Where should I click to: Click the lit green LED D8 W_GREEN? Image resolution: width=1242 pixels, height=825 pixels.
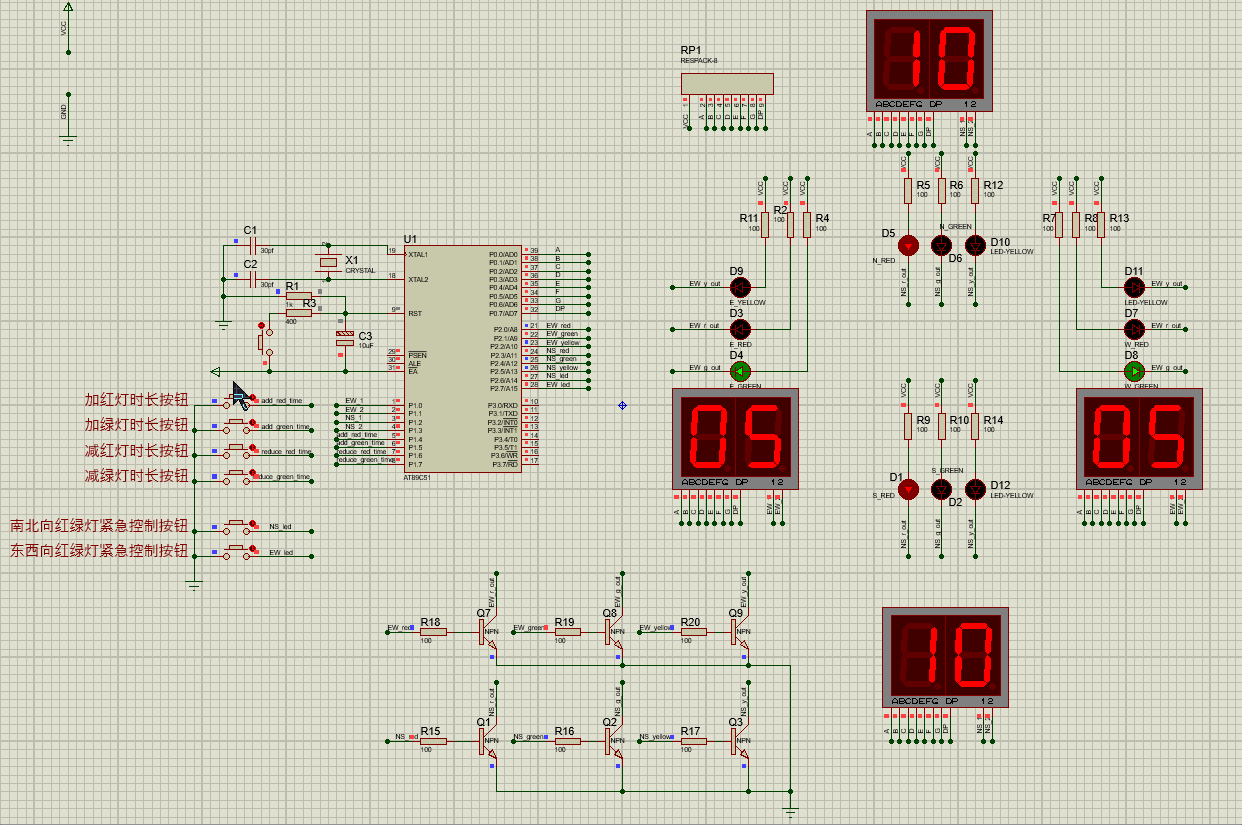(1133, 372)
